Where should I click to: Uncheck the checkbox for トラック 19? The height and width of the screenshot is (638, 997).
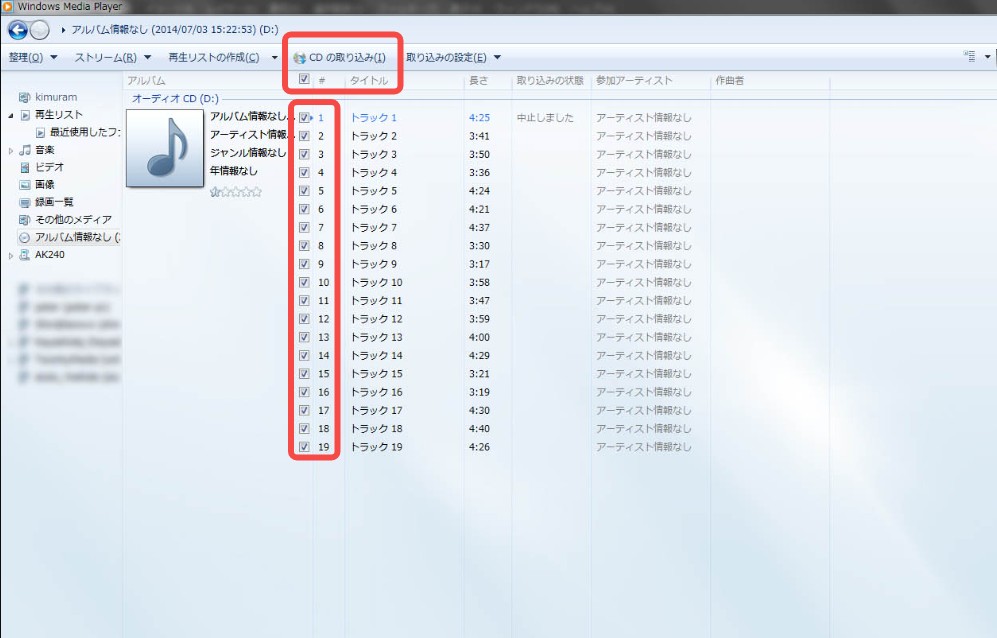pos(304,447)
